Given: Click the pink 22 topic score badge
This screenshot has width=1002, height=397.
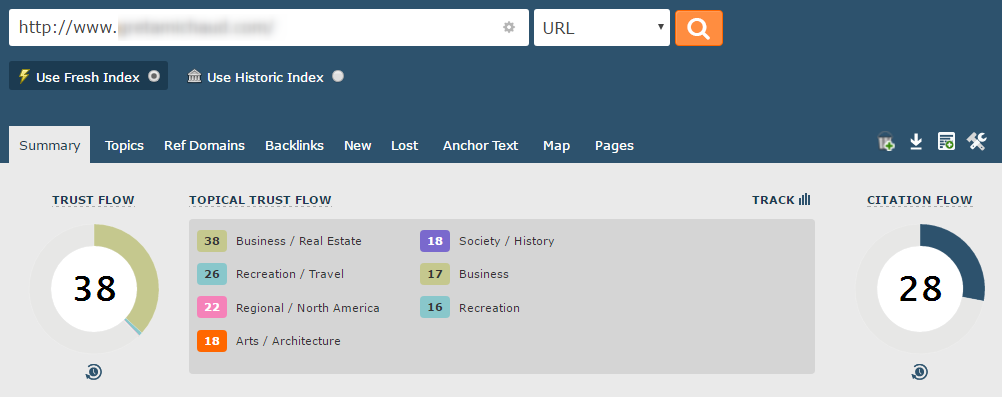Looking at the screenshot, I should (212, 307).
